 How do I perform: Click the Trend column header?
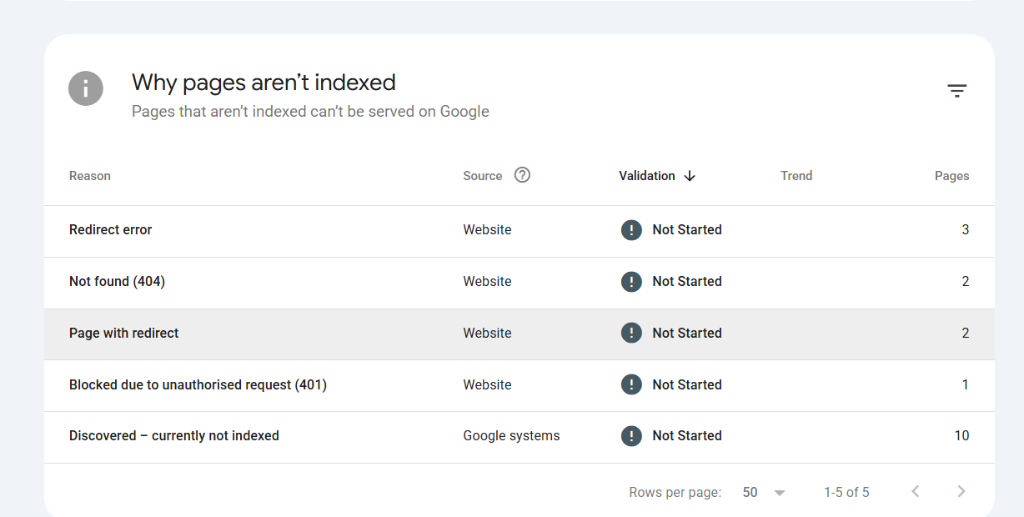[796, 176]
